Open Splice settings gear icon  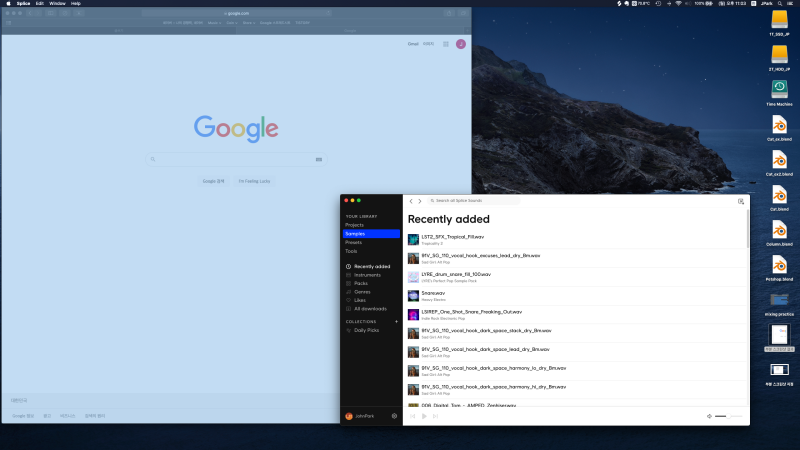coord(394,416)
